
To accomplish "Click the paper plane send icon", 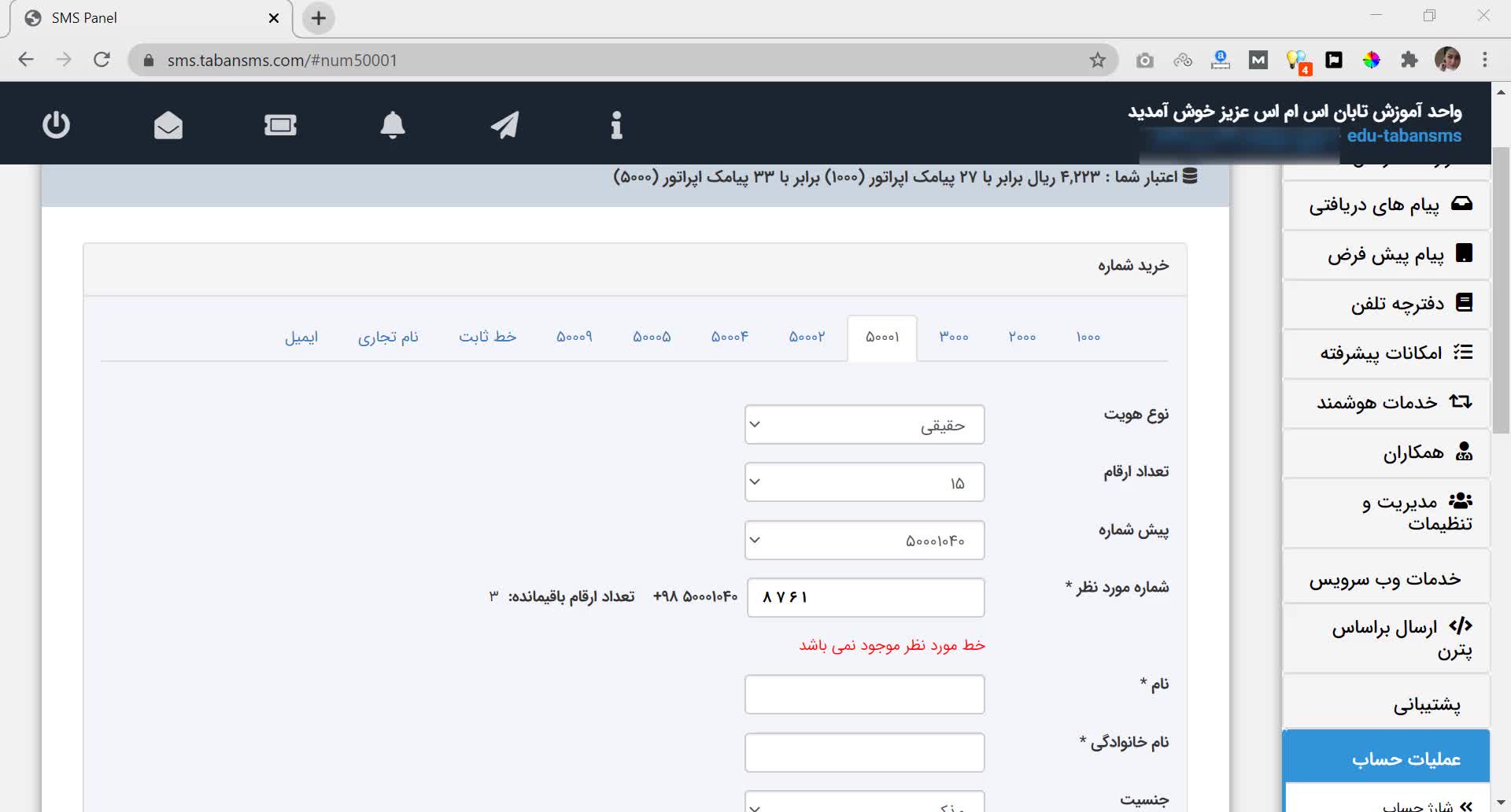I will pyautogui.click(x=504, y=124).
